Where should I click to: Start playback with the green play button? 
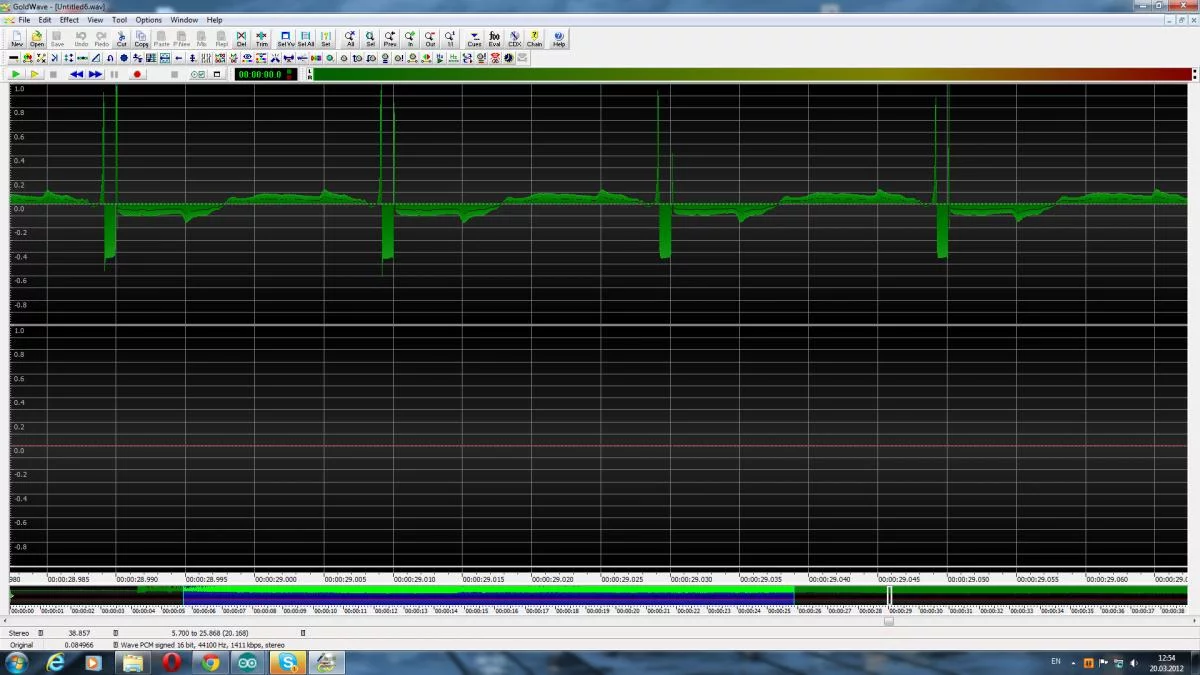pyautogui.click(x=16, y=74)
